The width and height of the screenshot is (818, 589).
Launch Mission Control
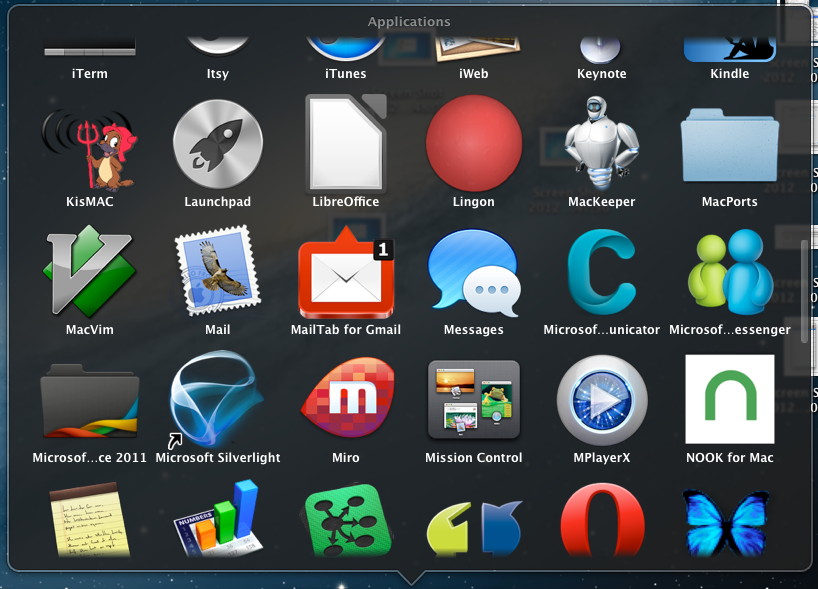point(474,400)
